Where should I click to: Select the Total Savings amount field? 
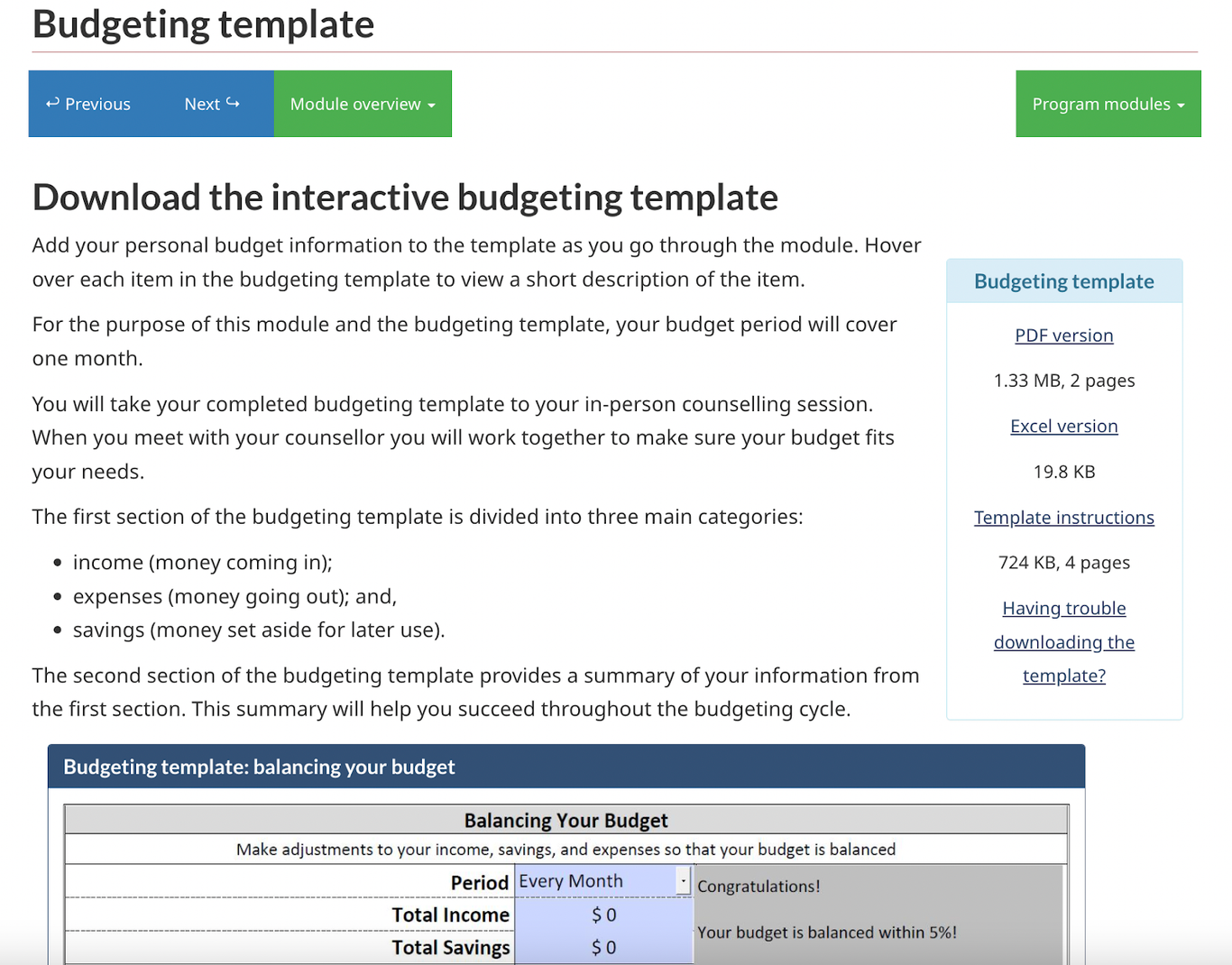coord(602,947)
